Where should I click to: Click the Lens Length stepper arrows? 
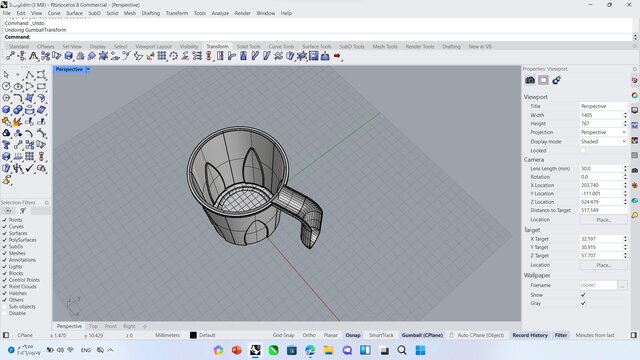625,169
